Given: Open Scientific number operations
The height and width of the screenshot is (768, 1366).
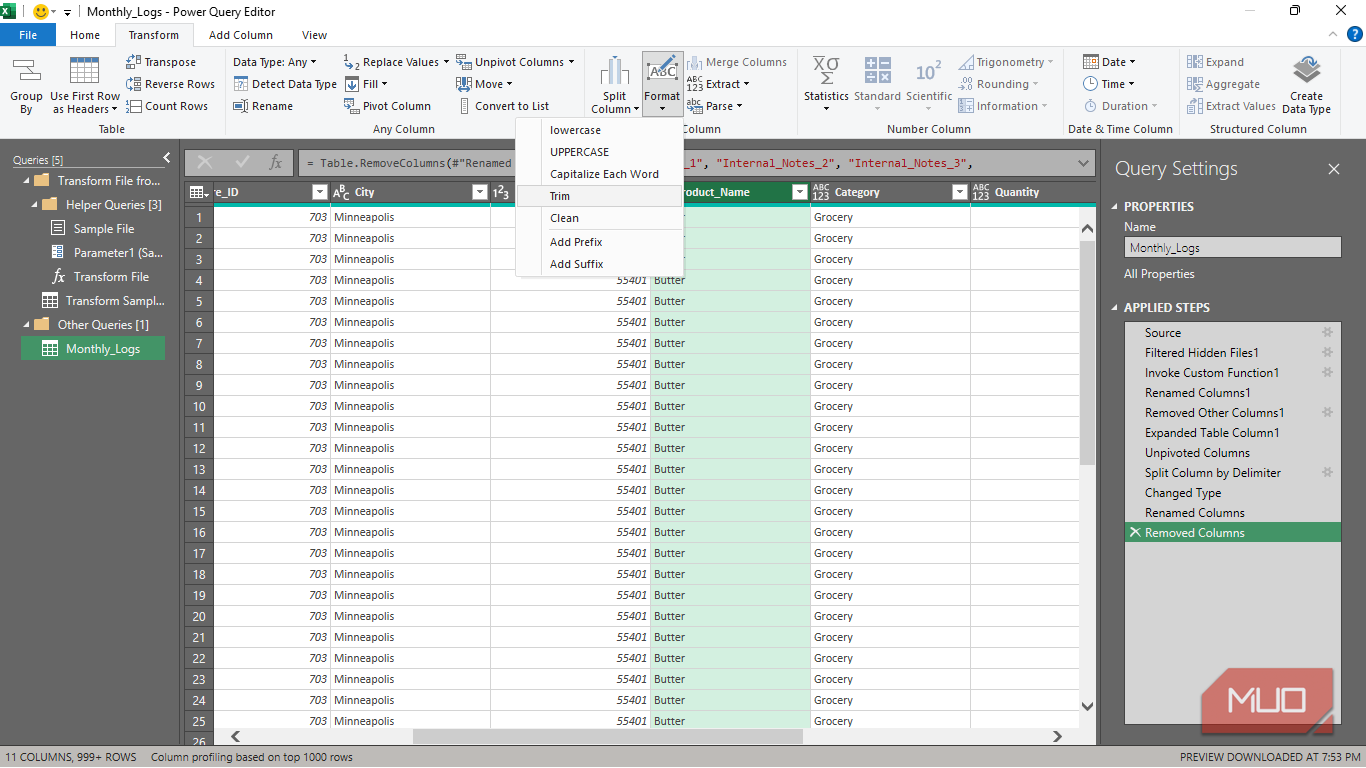Looking at the screenshot, I should point(929,86).
